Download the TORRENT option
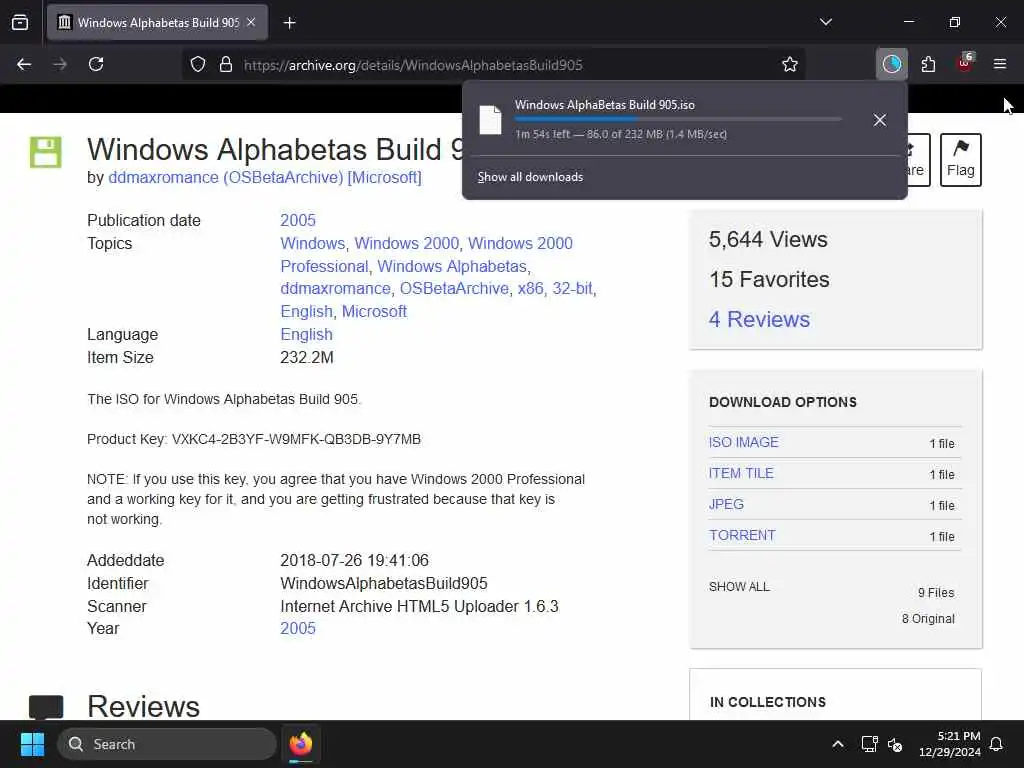 (x=742, y=535)
